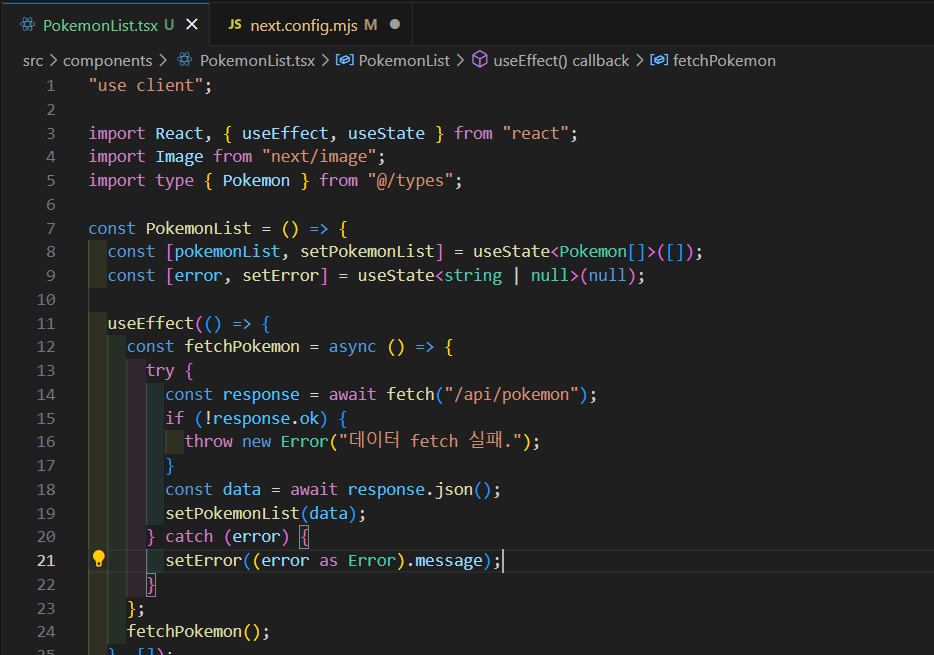Click line number 11 in gutter
Screen dimensions: 934x655
pos(46,324)
